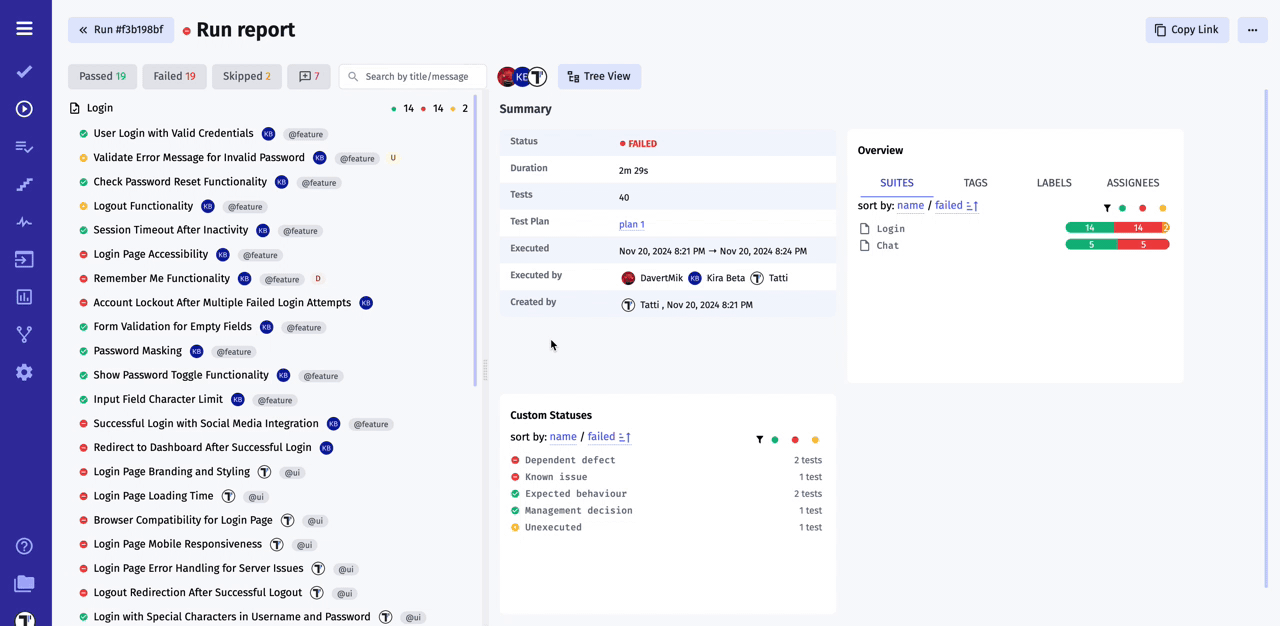Click the Login suite file icon in test list
Image resolution: width=1280 pixels, height=626 pixels.
(x=75, y=108)
